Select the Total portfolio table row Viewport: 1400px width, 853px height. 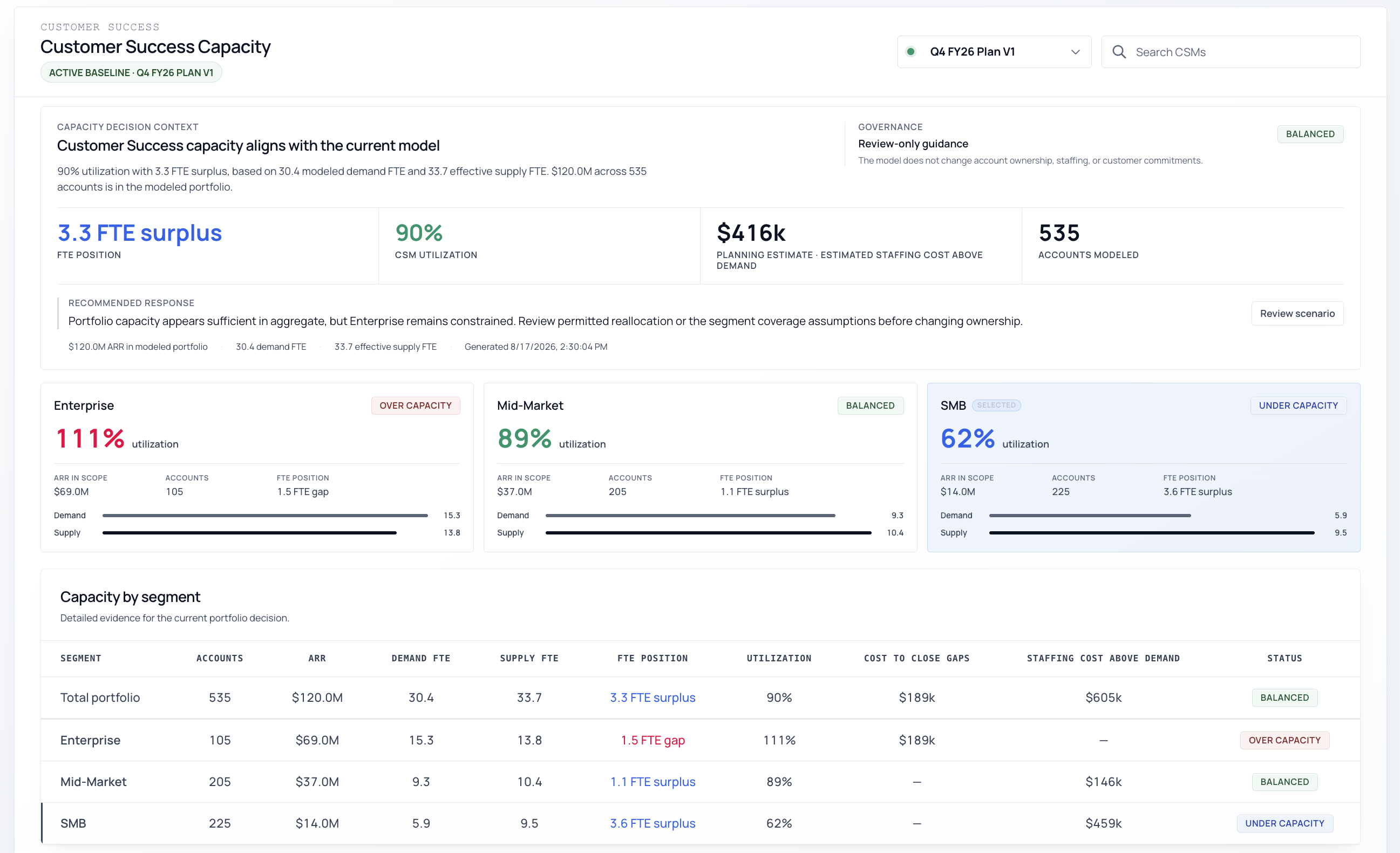coord(700,698)
